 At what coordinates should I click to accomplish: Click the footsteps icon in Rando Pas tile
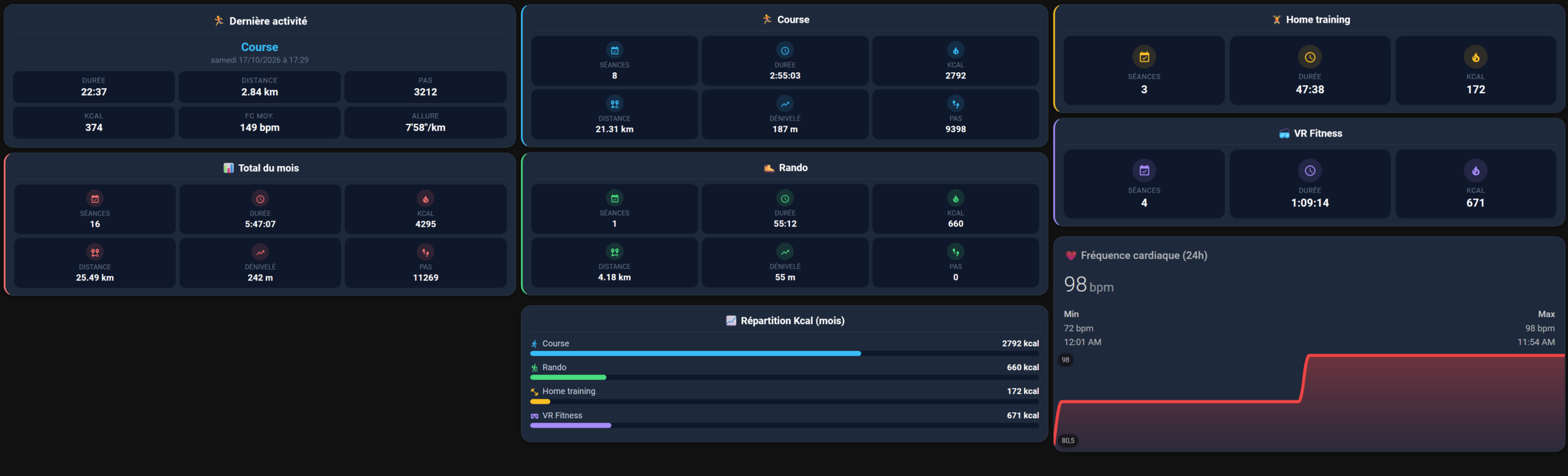(x=956, y=252)
